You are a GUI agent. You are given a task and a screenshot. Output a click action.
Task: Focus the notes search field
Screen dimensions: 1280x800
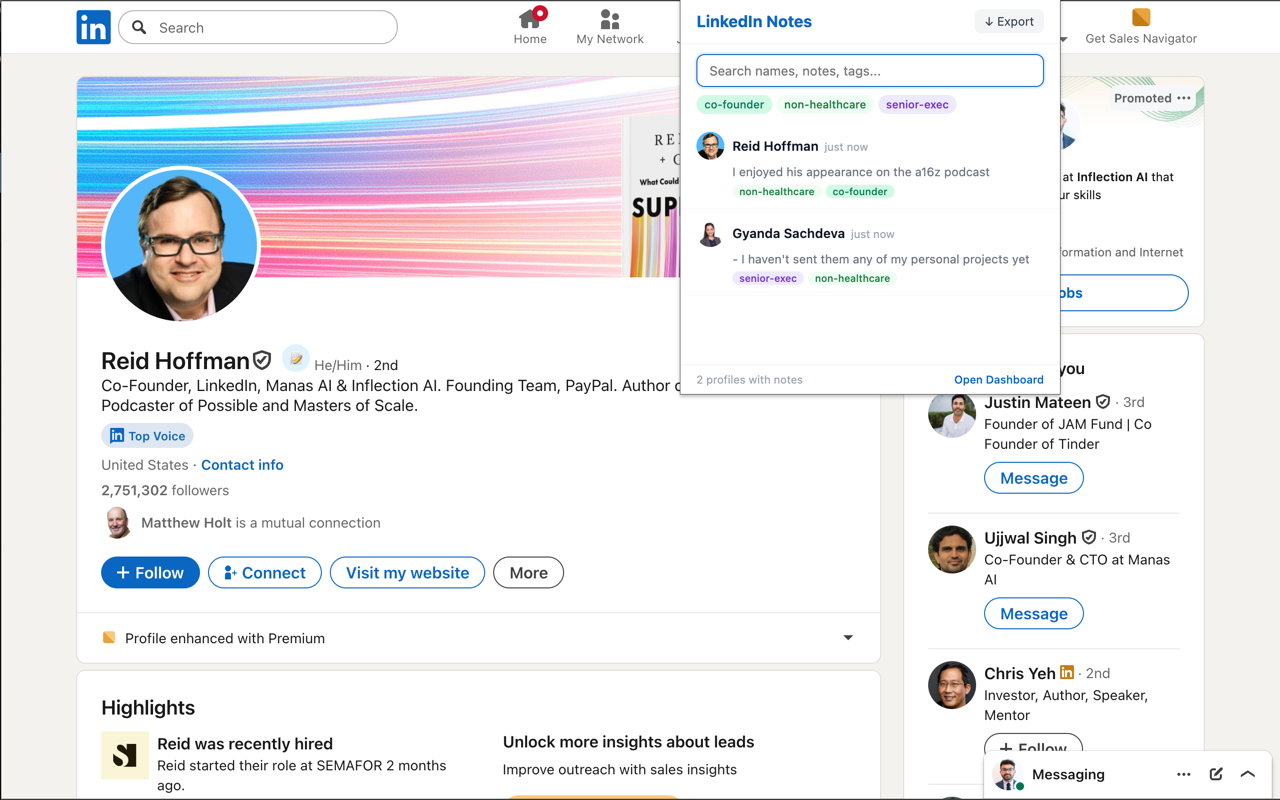(870, 71)
